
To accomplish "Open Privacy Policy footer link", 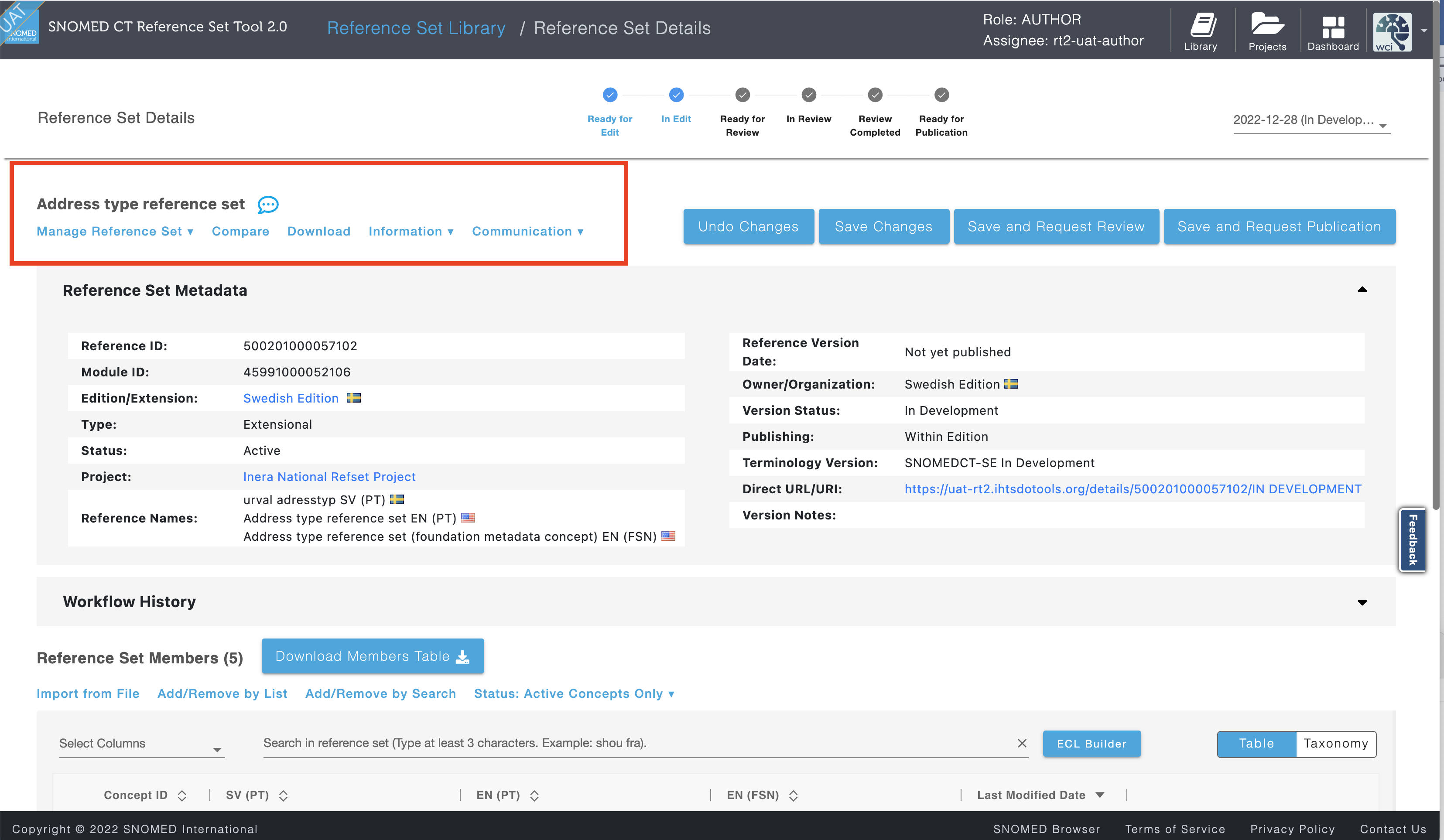I will [1292, 829].
